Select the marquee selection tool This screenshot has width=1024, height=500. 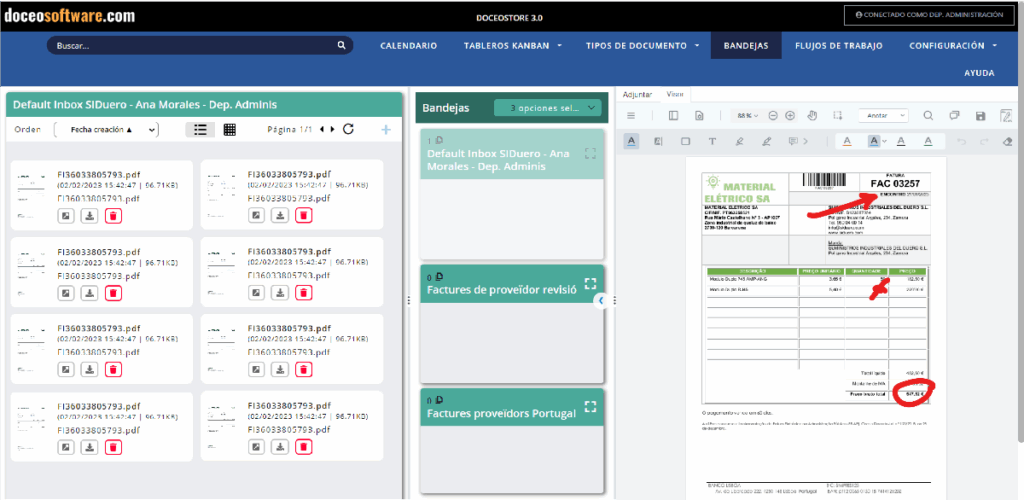pos(837,116)
